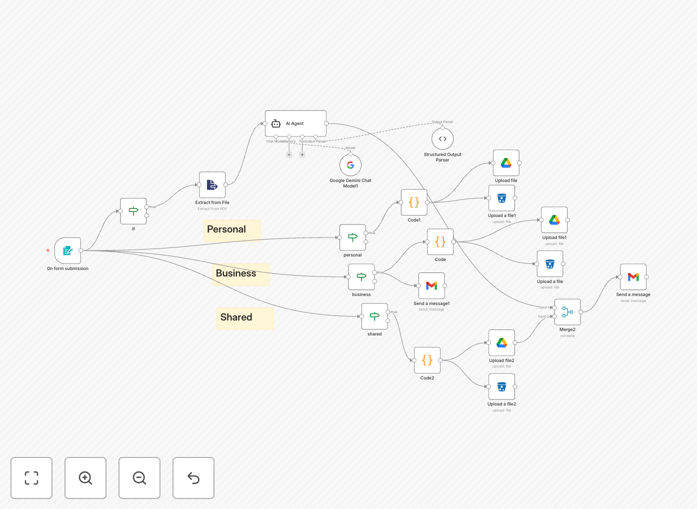This screenshot has width=697, height=509.
Task: Select the node labeled Code
Action: [440, 241]
